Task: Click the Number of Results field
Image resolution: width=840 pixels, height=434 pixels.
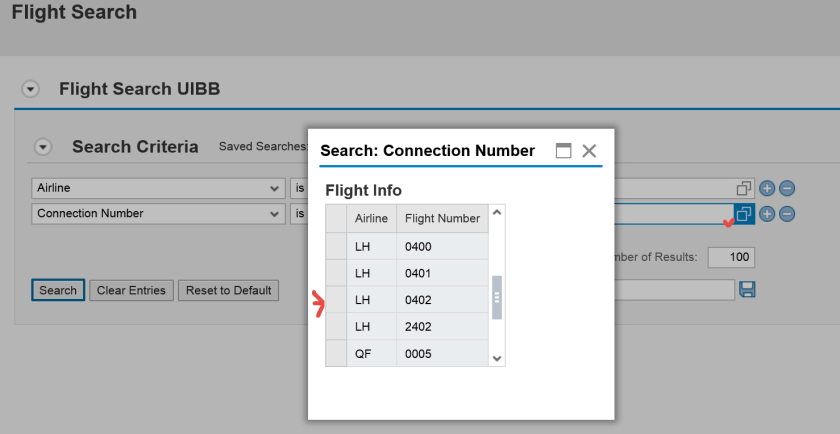Action: pyautogui.click(x=730, y=257)
